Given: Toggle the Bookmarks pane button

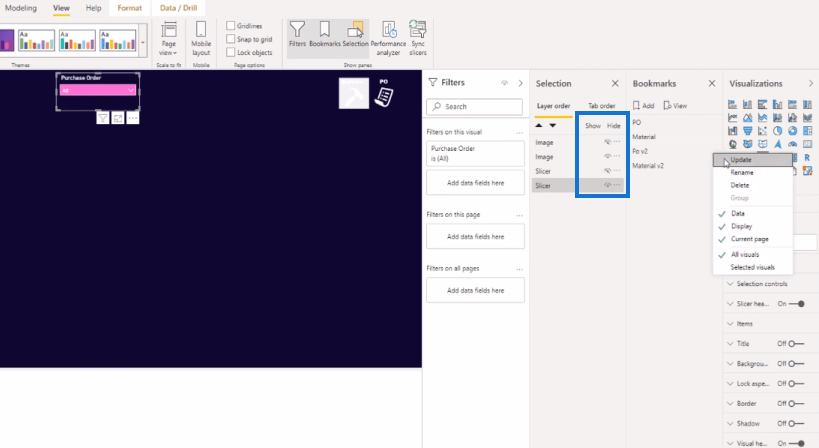Looking at the screenshot, I should pyautogui.click(x=325, y=36).
